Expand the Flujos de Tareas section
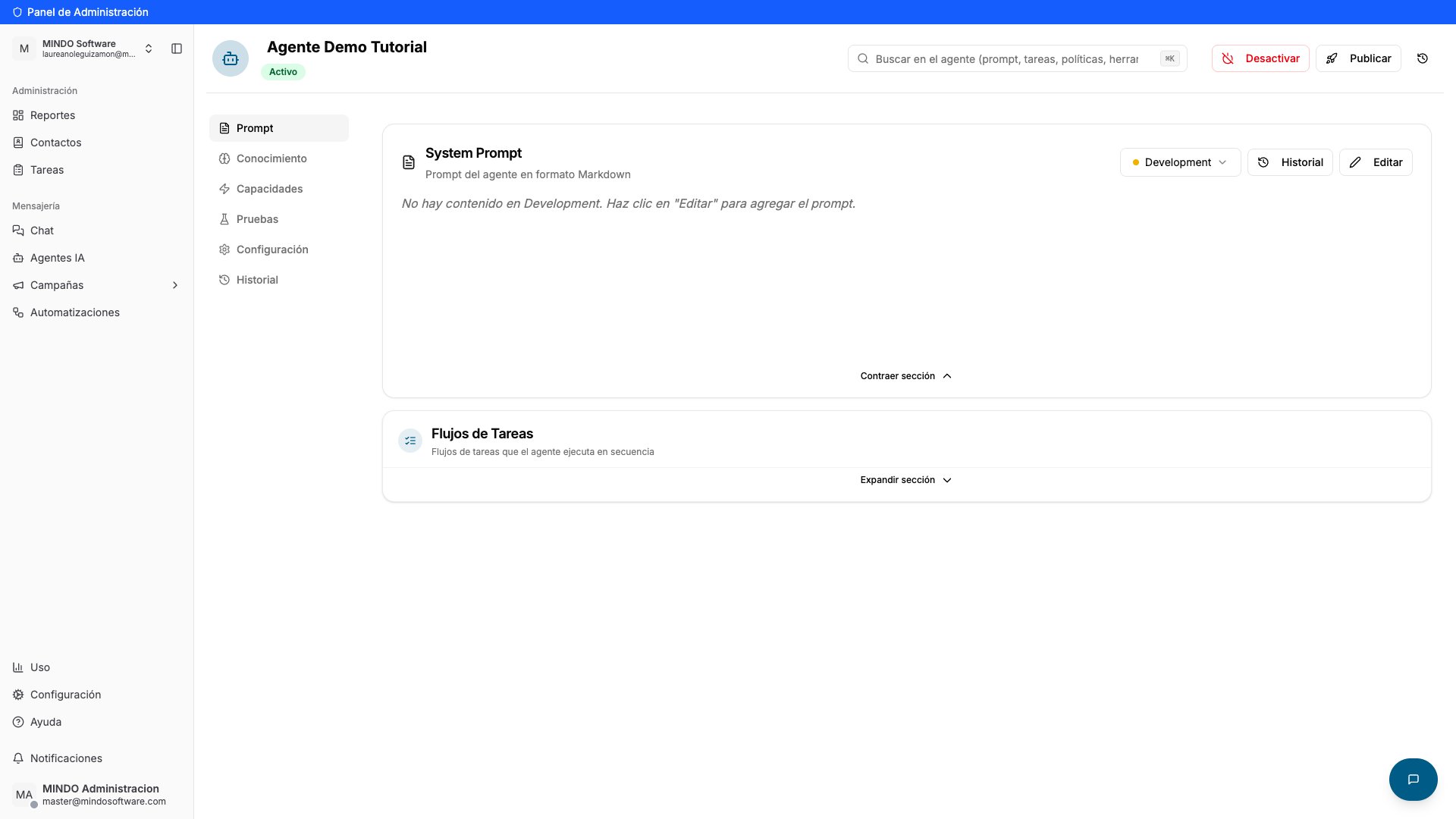This screenshot has width=1456, height=819. 906,480
